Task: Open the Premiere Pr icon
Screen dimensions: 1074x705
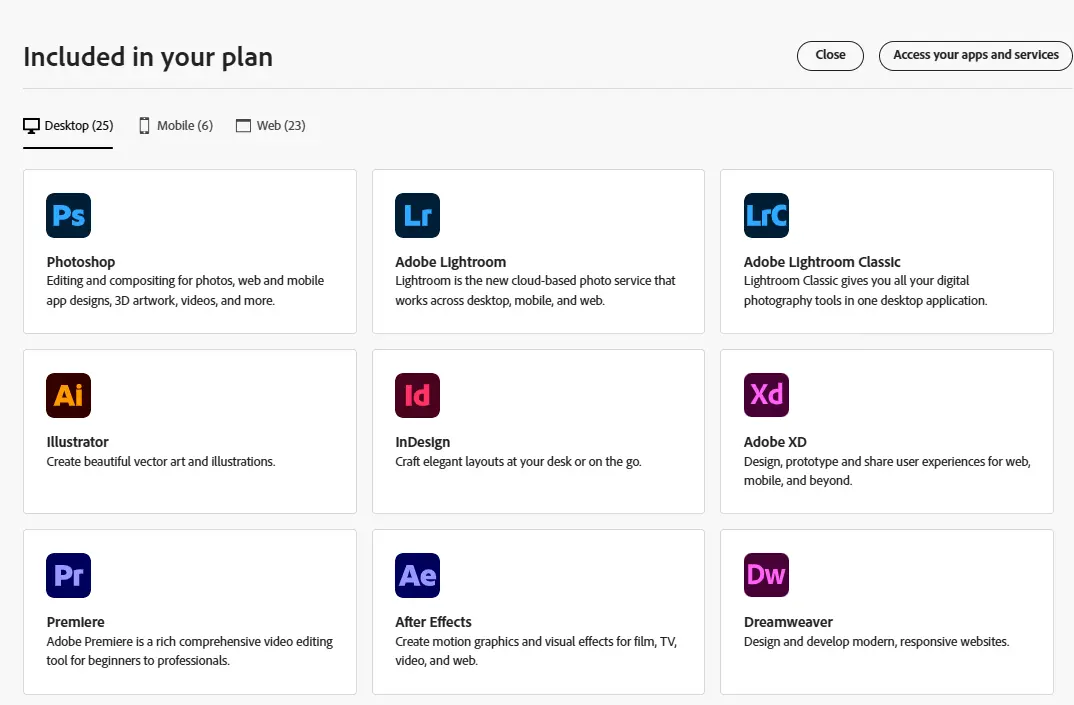Action: pyautogui.click(x=68, y=576)
